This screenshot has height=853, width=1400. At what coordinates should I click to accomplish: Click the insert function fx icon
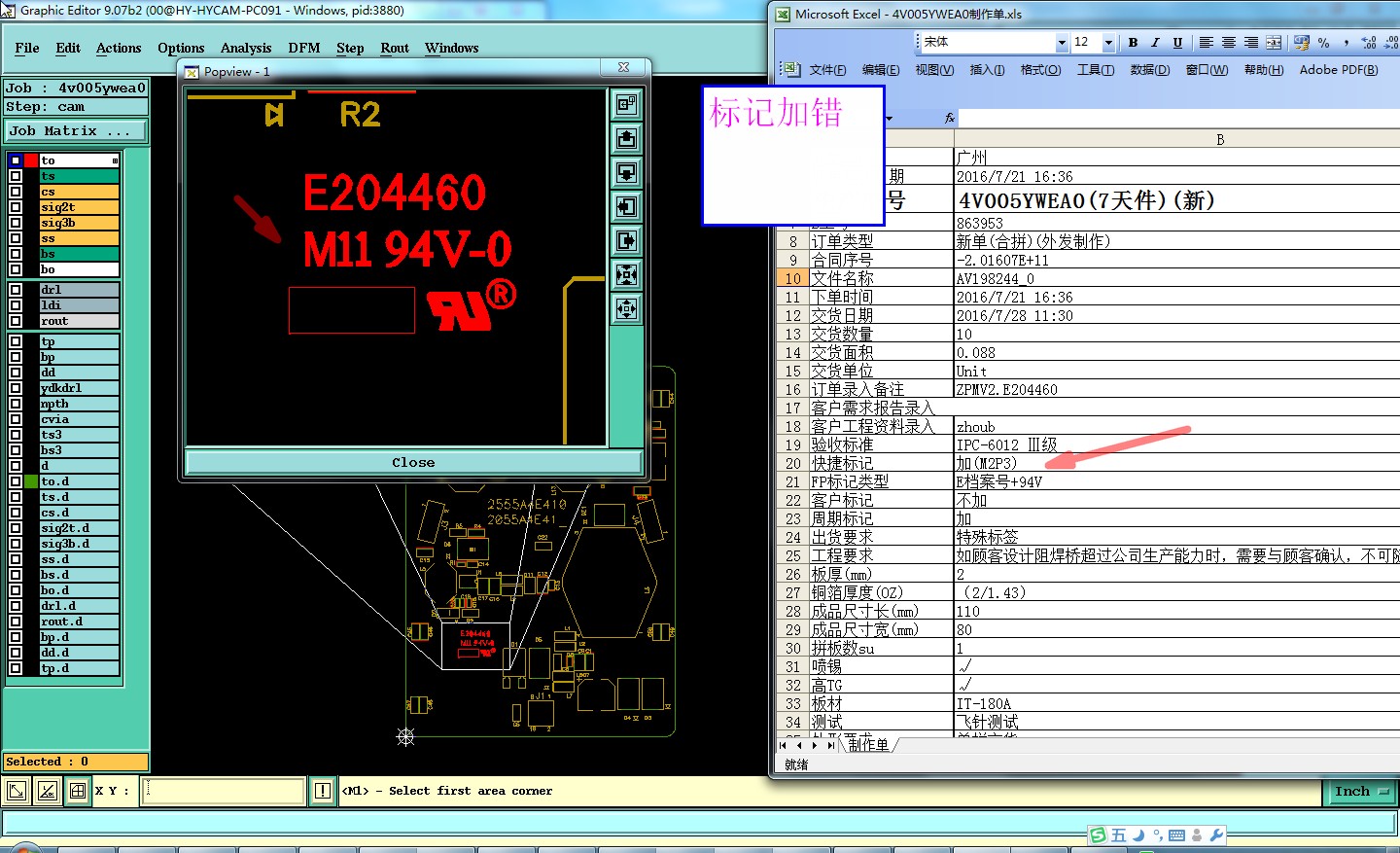950,118
